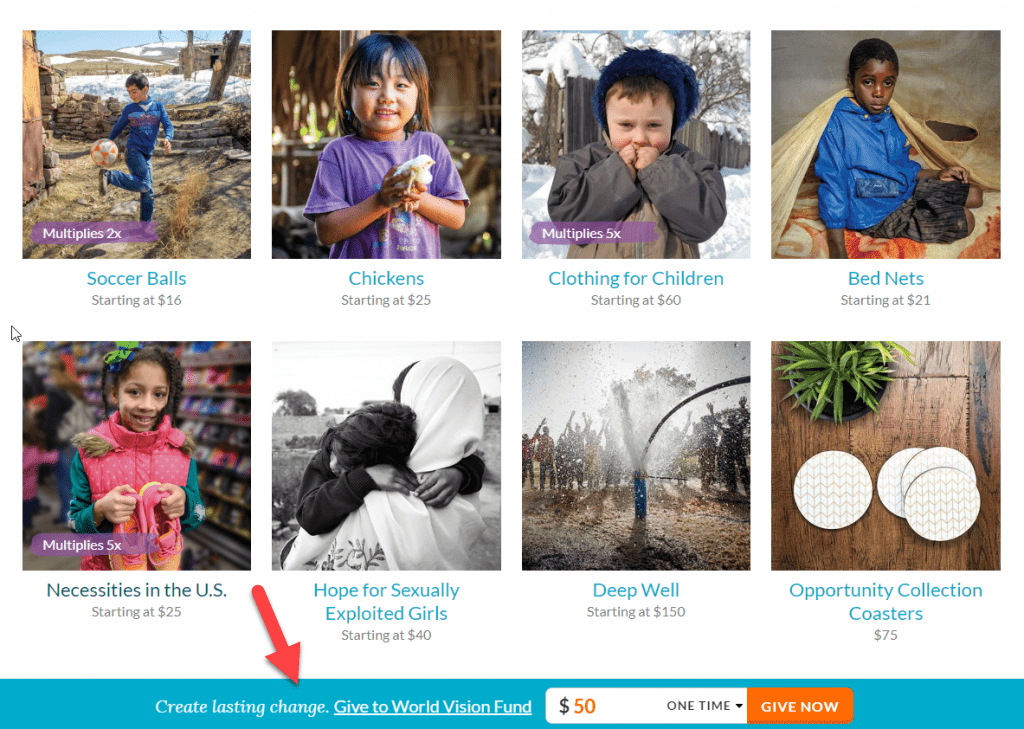
Task: Click the Chickens gift title
Action: click(386, 278)
